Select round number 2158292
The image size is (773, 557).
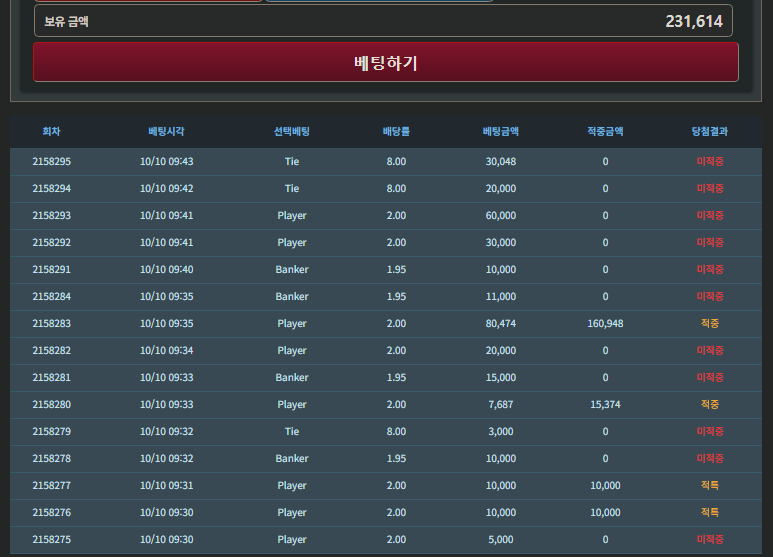coord(52,243)
